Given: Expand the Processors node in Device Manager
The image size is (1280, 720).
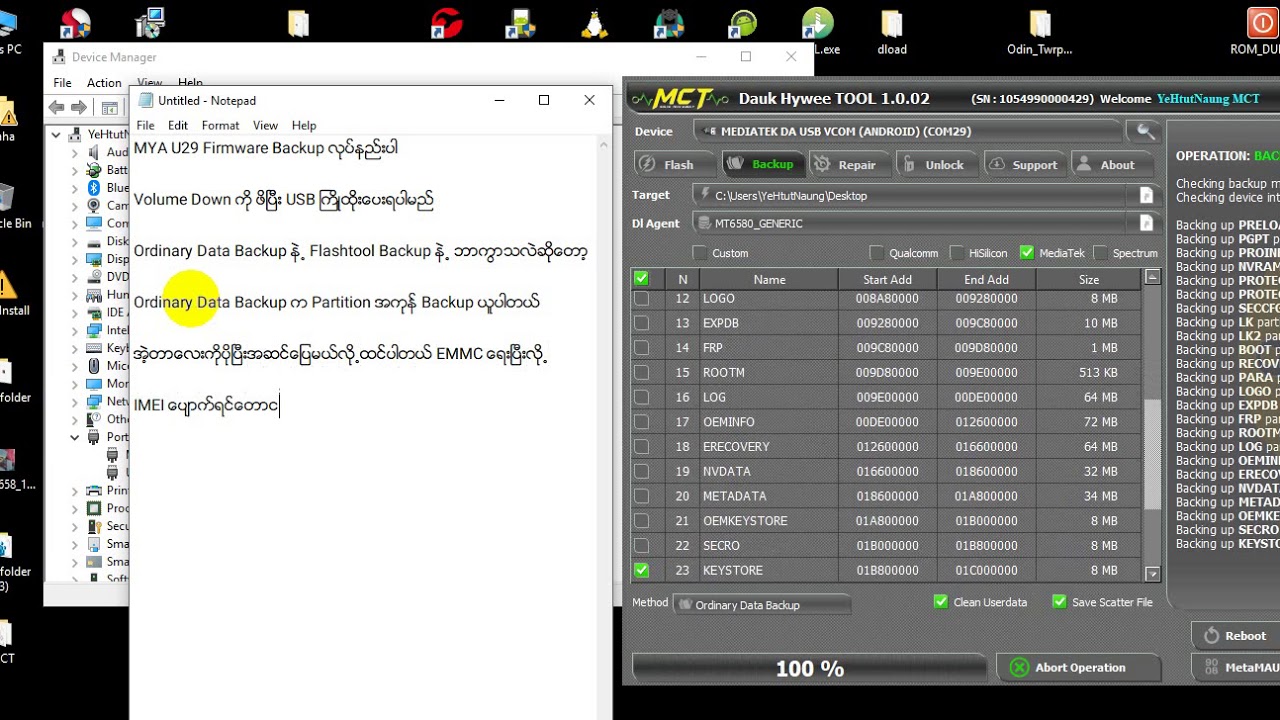Looking at the screenshot, I should 75,508.
